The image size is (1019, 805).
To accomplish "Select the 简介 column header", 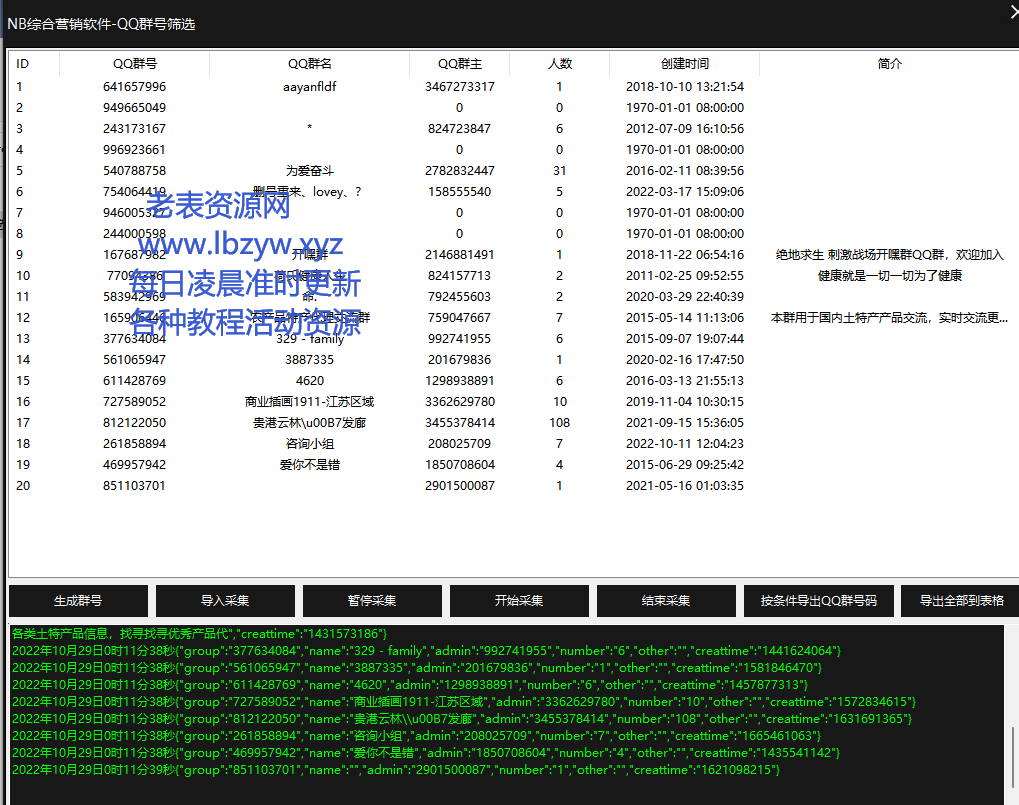I will tap(889, 64).
